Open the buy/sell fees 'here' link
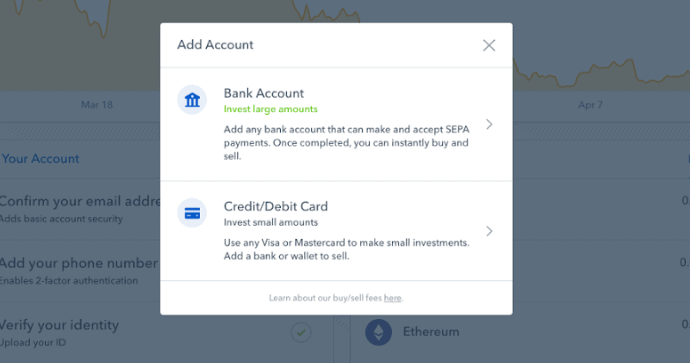 point(393,298)
